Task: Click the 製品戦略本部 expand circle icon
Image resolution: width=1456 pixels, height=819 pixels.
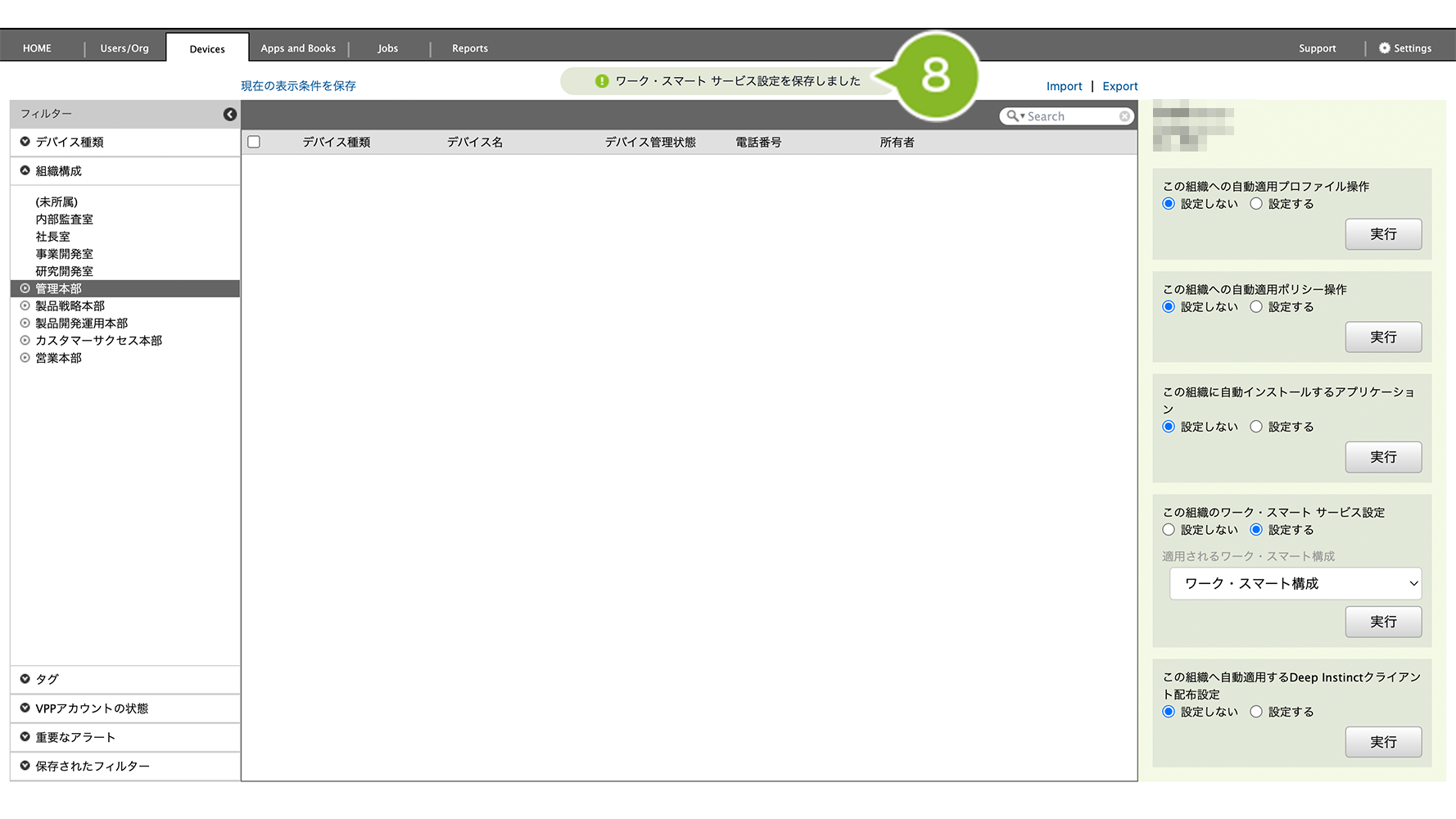Action: coord(25,305)
